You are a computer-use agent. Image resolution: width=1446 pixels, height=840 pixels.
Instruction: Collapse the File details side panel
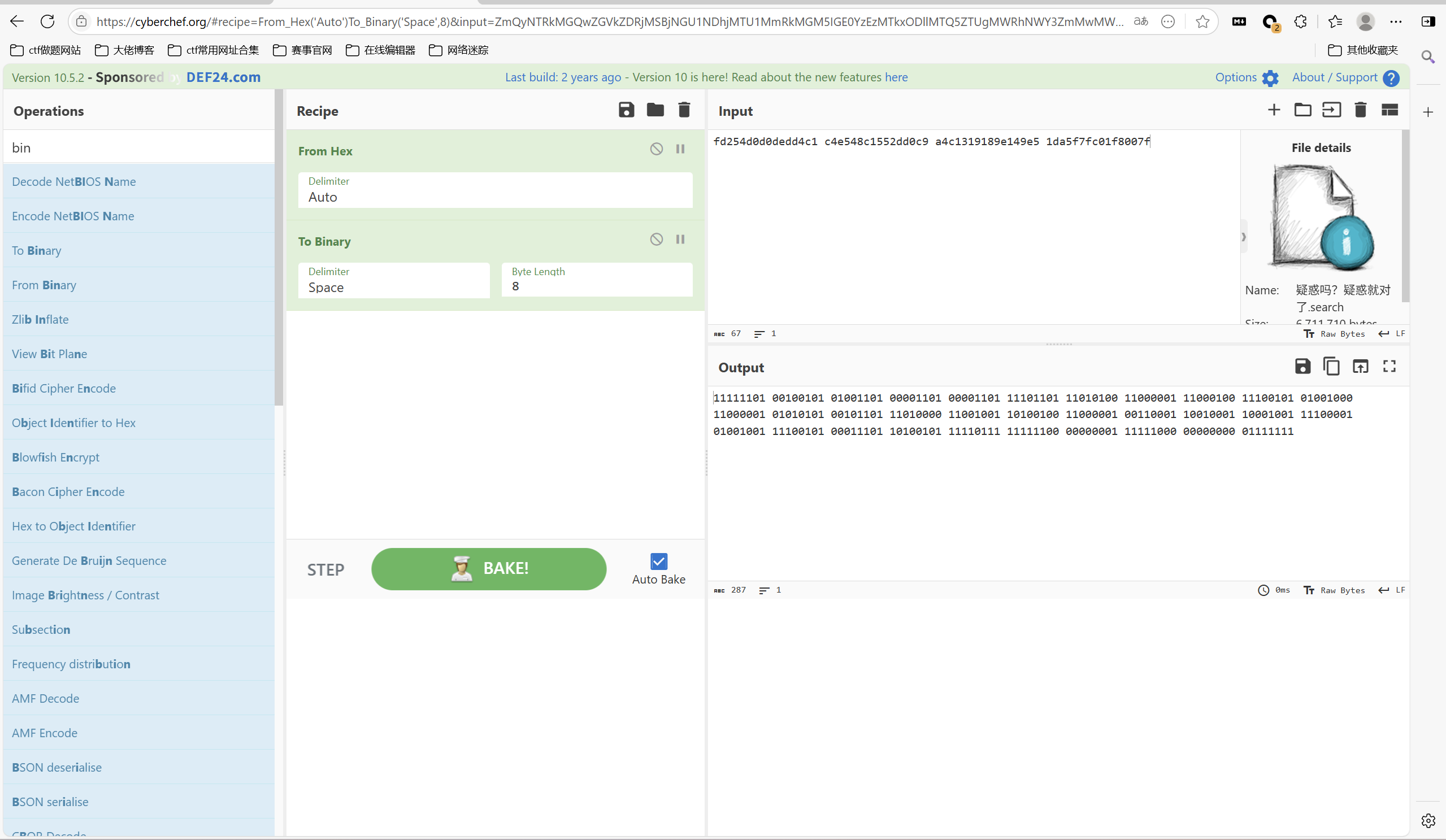tap(1244, 236)
